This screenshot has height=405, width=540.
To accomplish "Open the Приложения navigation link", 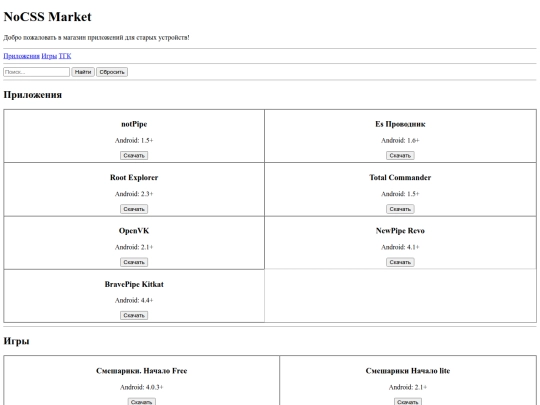I will 21,56.
